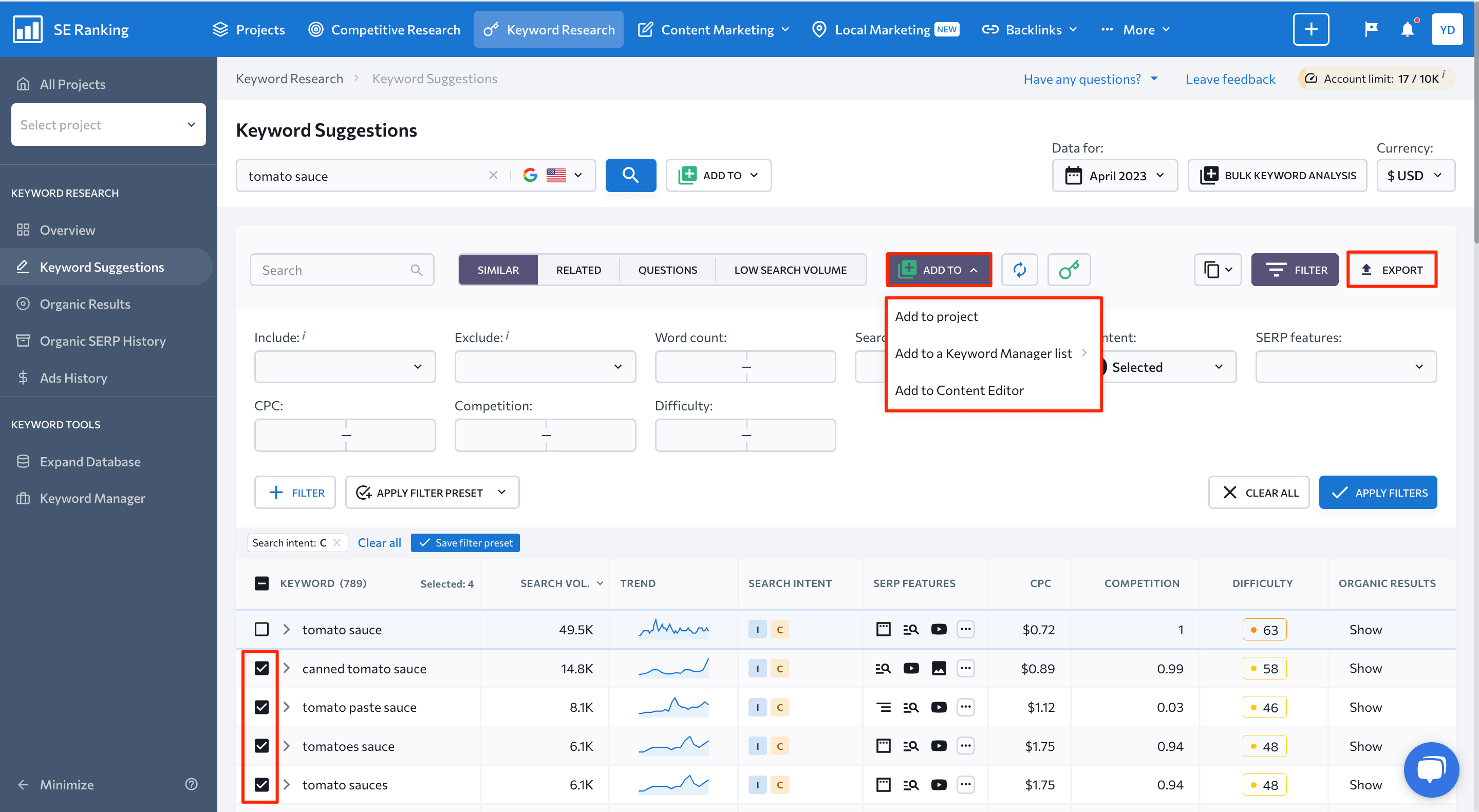Click the APPLY FILTERS button
Screen dimensions: 1479x812
1378,493
